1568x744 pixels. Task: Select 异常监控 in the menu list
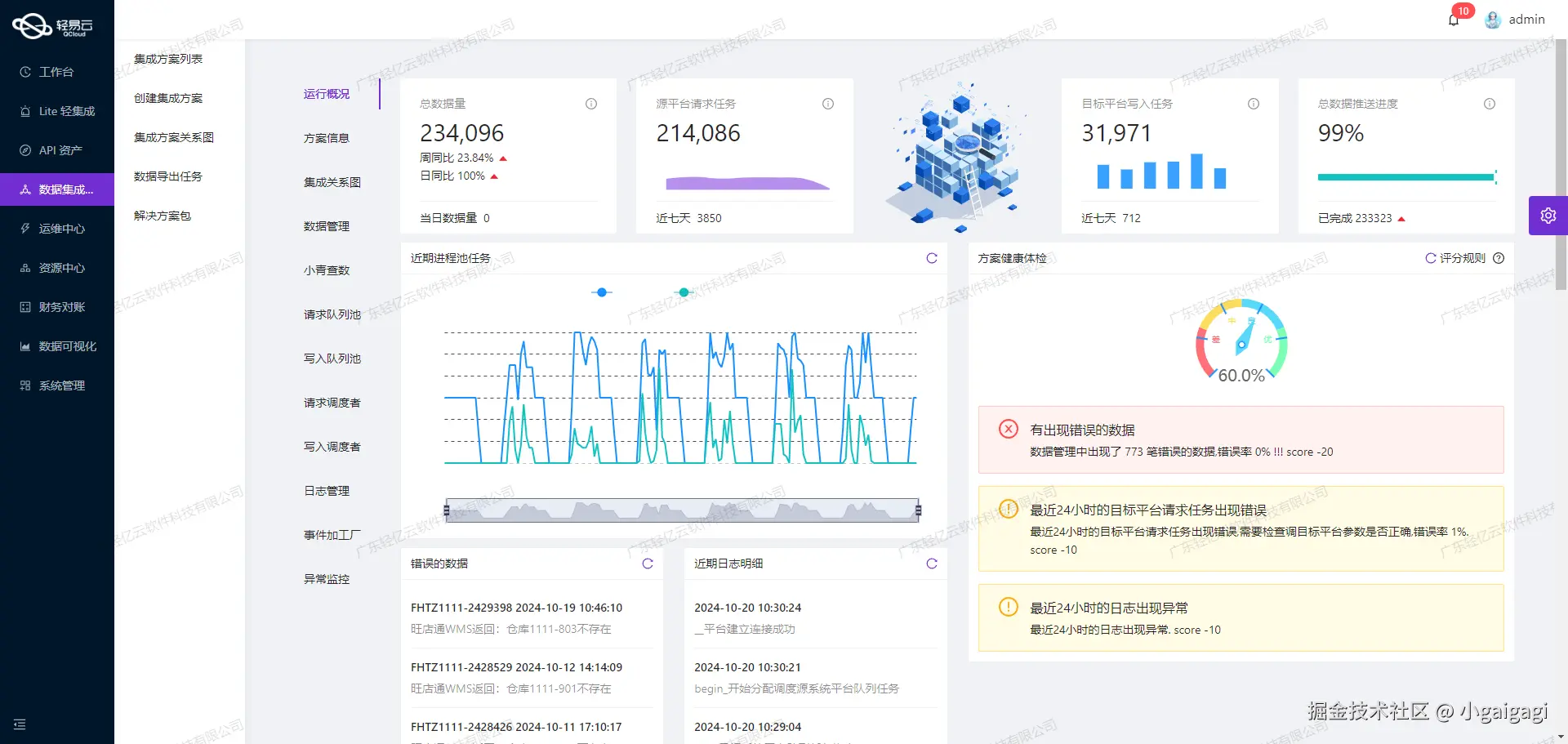pyautogui.click(x=326, y=579)
